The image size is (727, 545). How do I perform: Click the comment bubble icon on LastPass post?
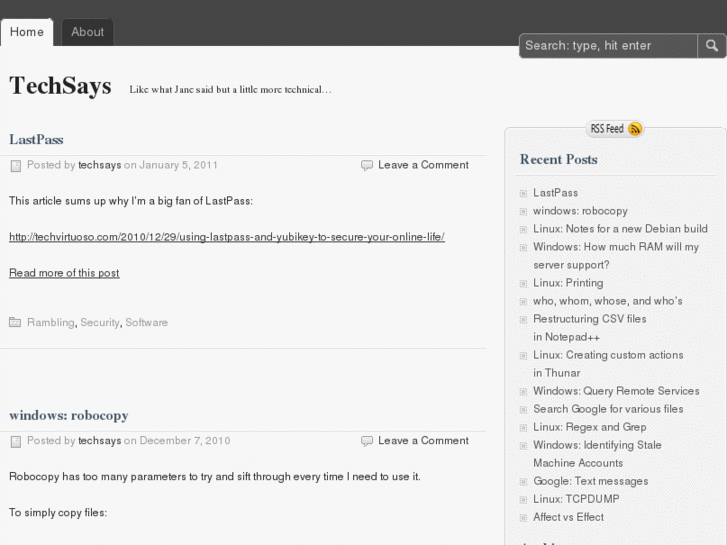tap(367, 165)
